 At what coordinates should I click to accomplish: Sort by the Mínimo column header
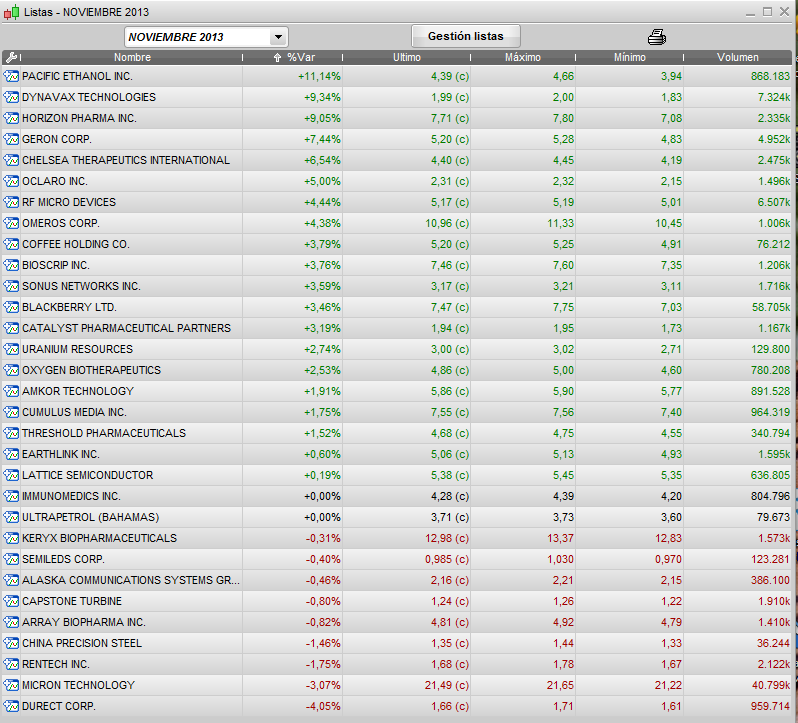coord(630,57)
